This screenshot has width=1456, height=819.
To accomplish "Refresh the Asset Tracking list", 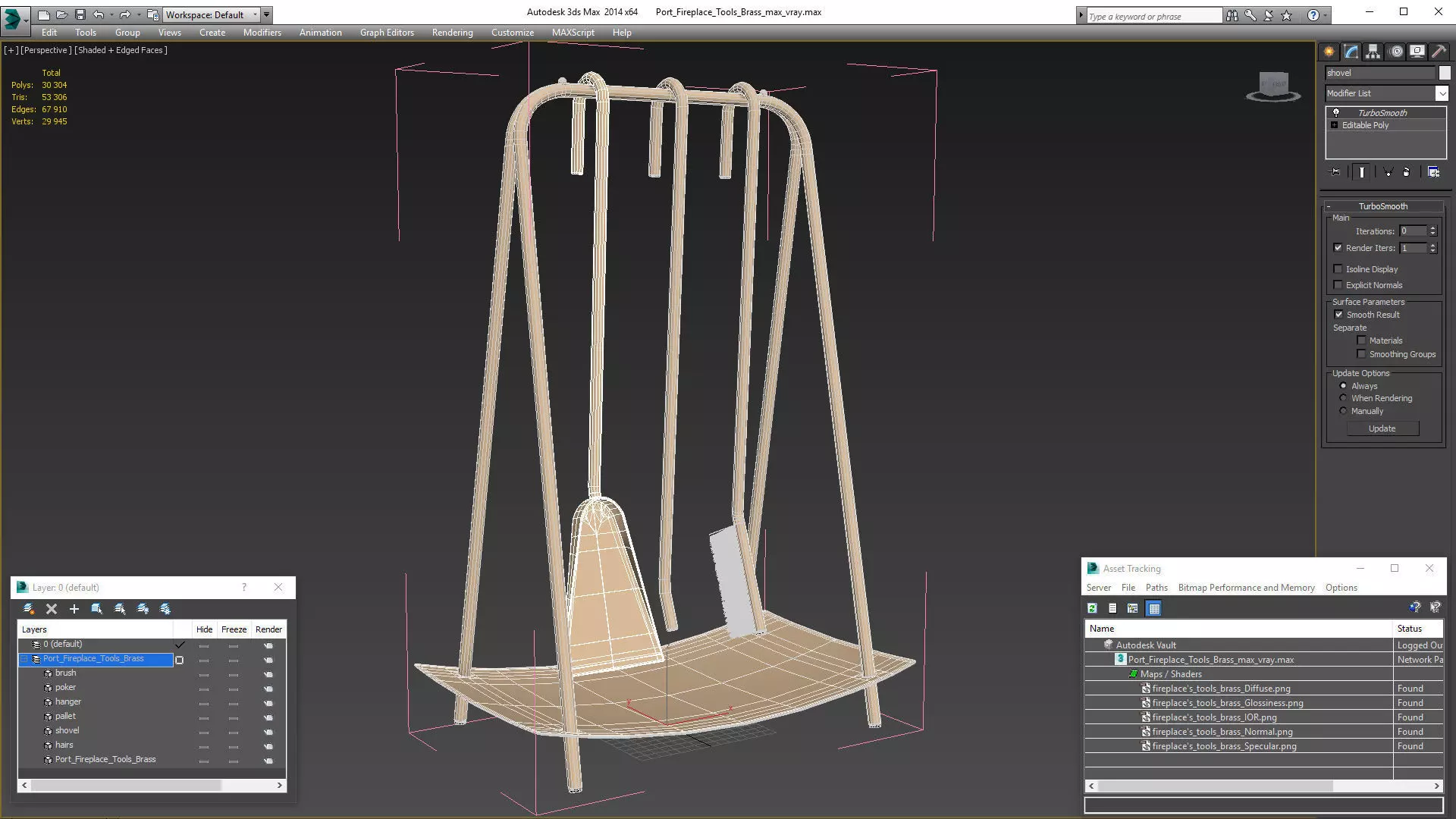I will pyautogui.click(x=1092, y=608).
